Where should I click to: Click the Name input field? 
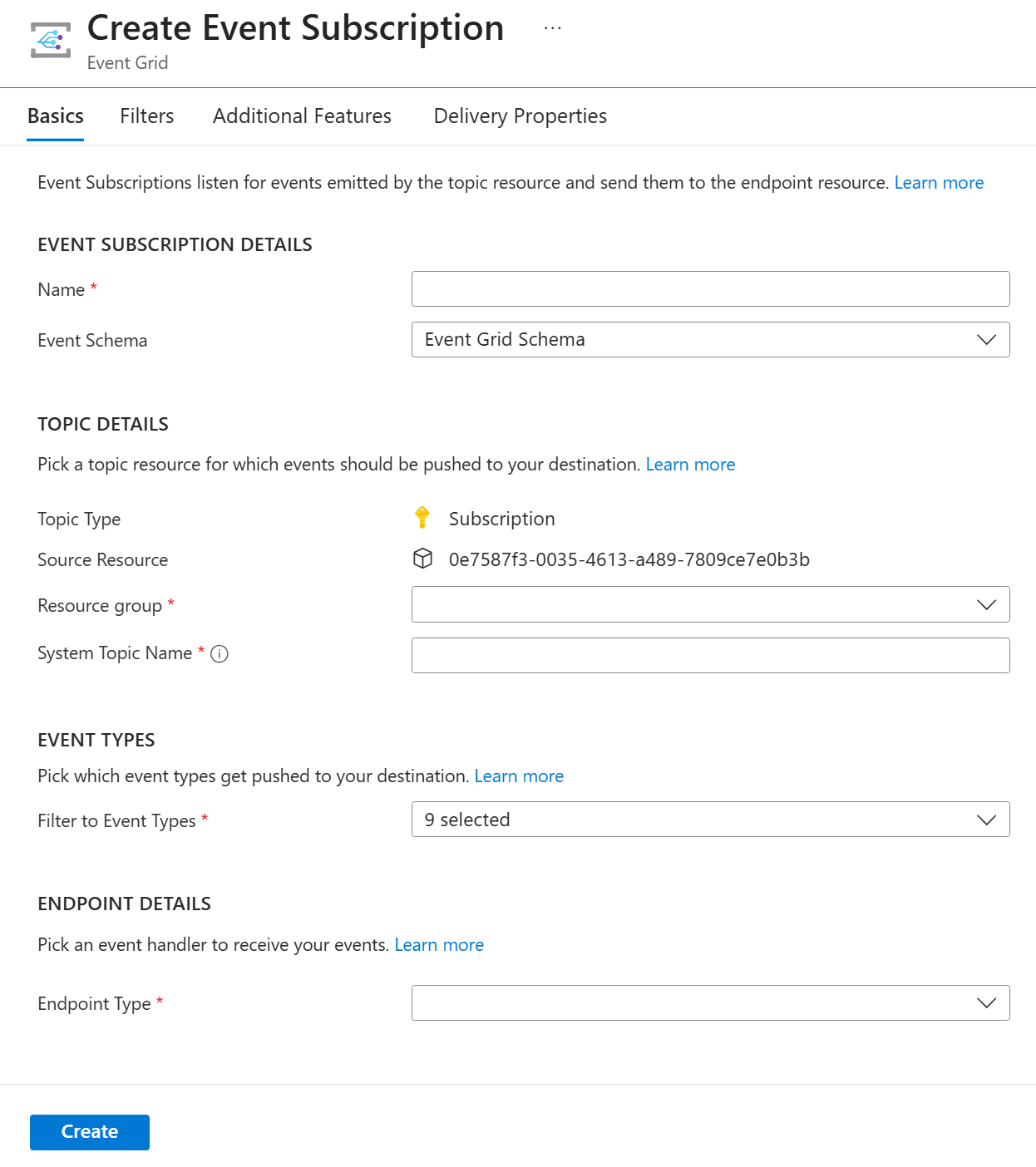710,289
